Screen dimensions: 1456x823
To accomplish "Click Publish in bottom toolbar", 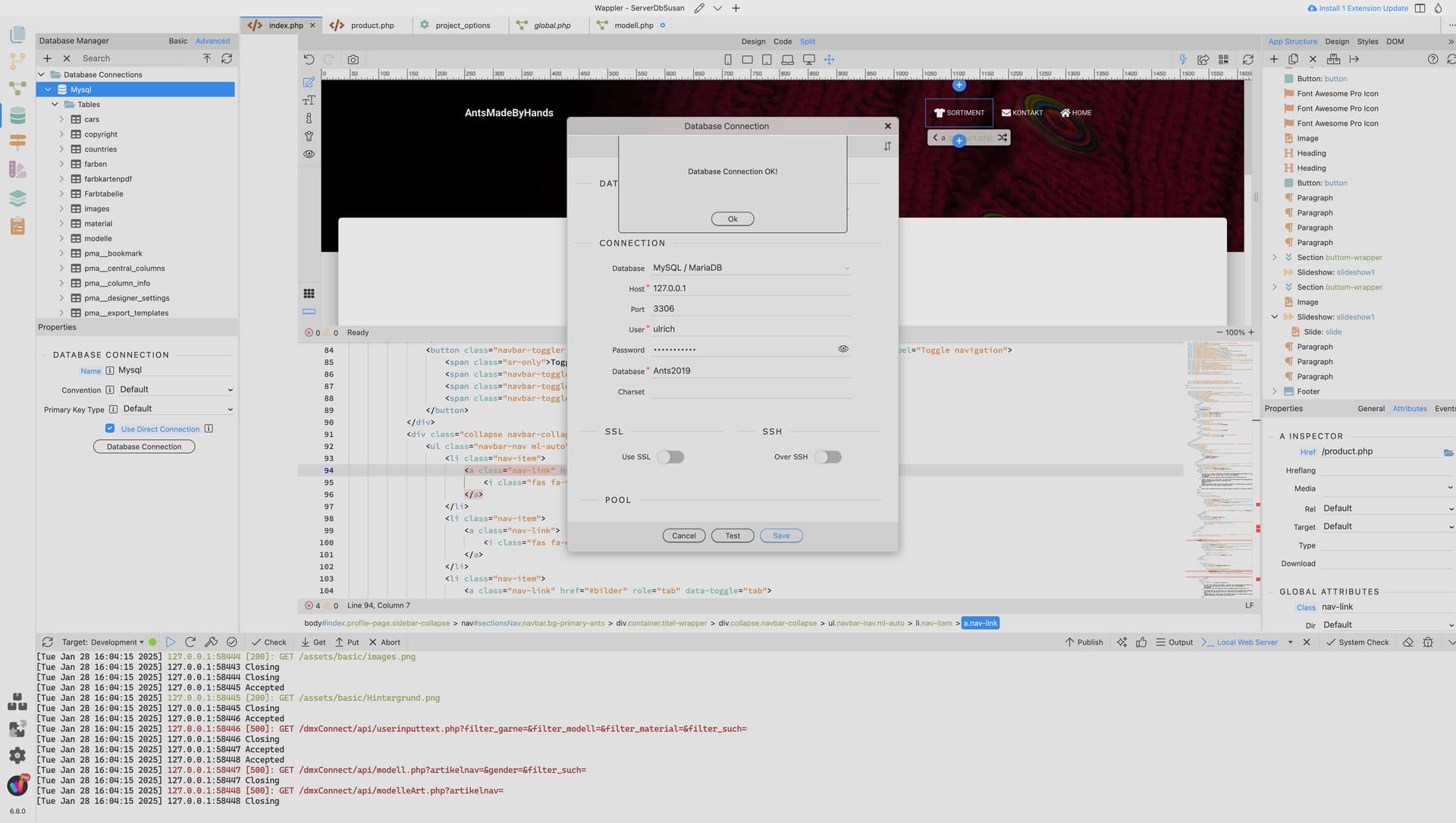I will (x=1084, y=642).
